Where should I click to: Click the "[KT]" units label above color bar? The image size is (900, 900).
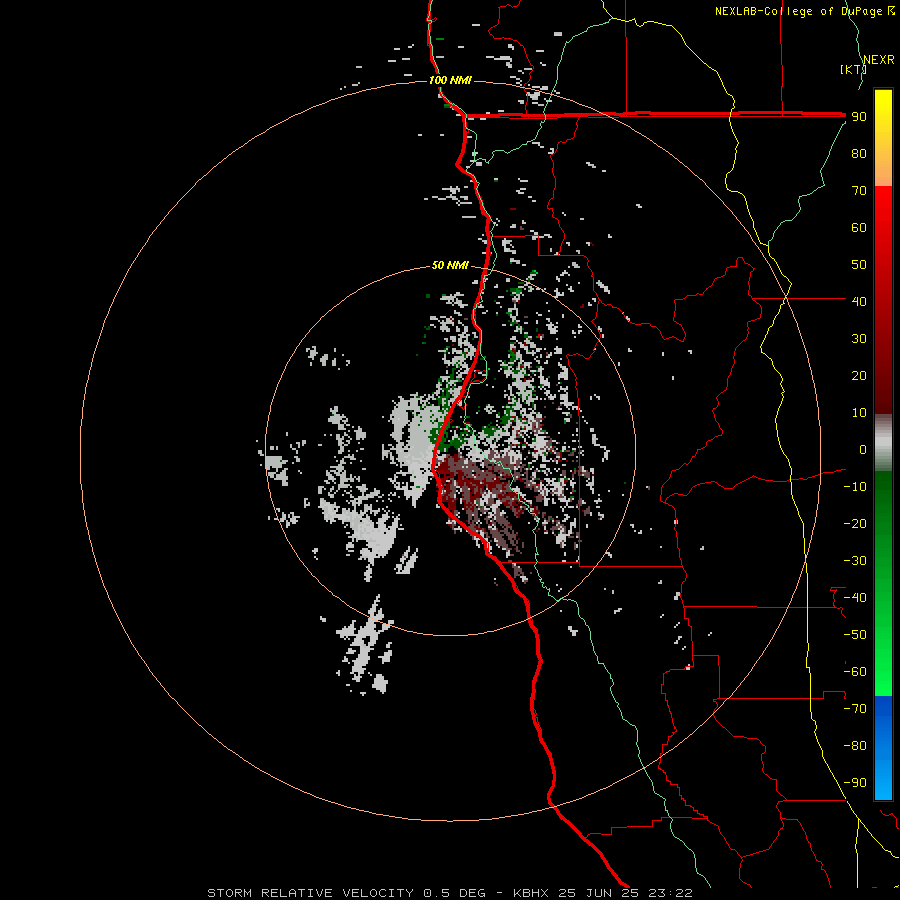pos(853,69)
